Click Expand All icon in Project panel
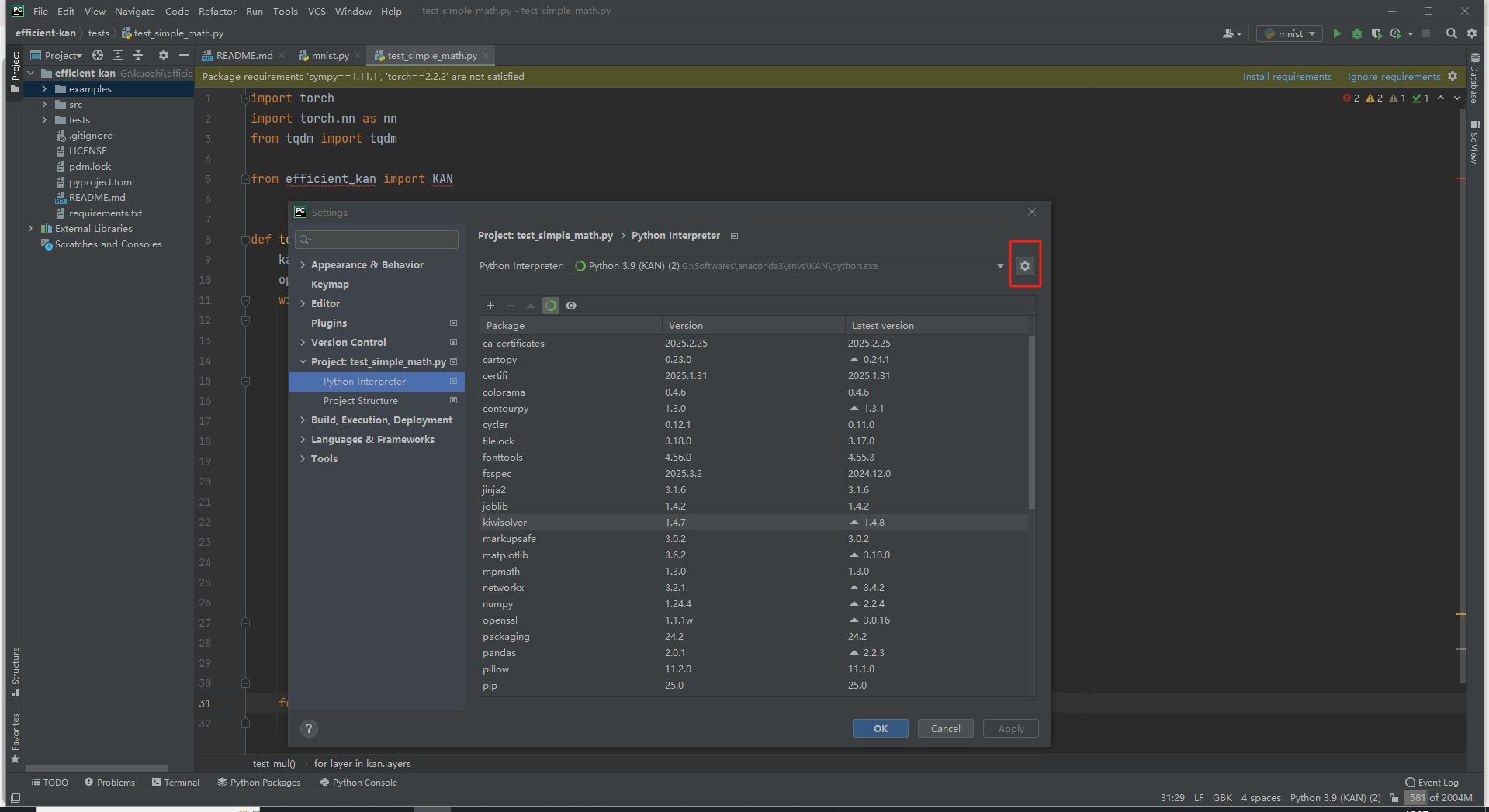This screenshot has width=1489, height=812. 118,55
